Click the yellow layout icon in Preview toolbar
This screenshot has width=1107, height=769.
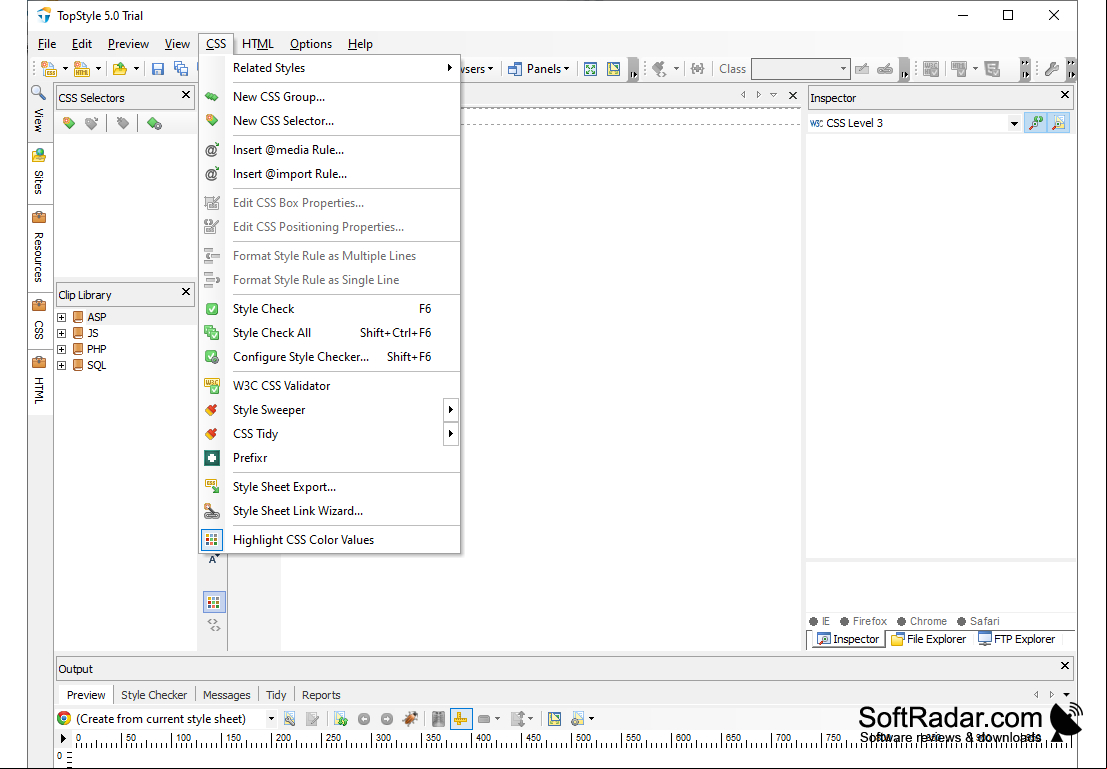(x=555, y=719)
